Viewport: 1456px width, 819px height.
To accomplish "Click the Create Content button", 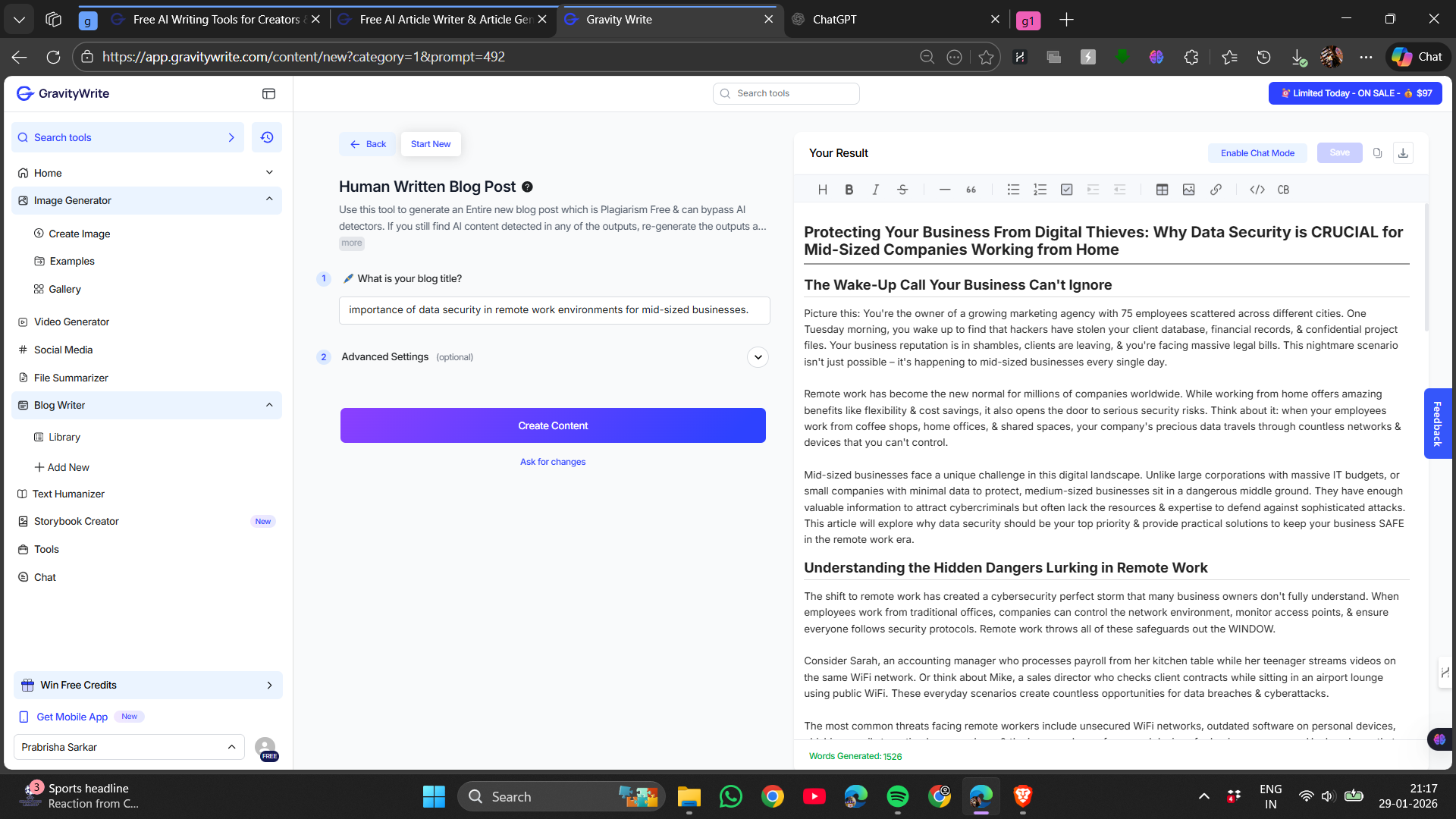I will (x=553, y=425).
